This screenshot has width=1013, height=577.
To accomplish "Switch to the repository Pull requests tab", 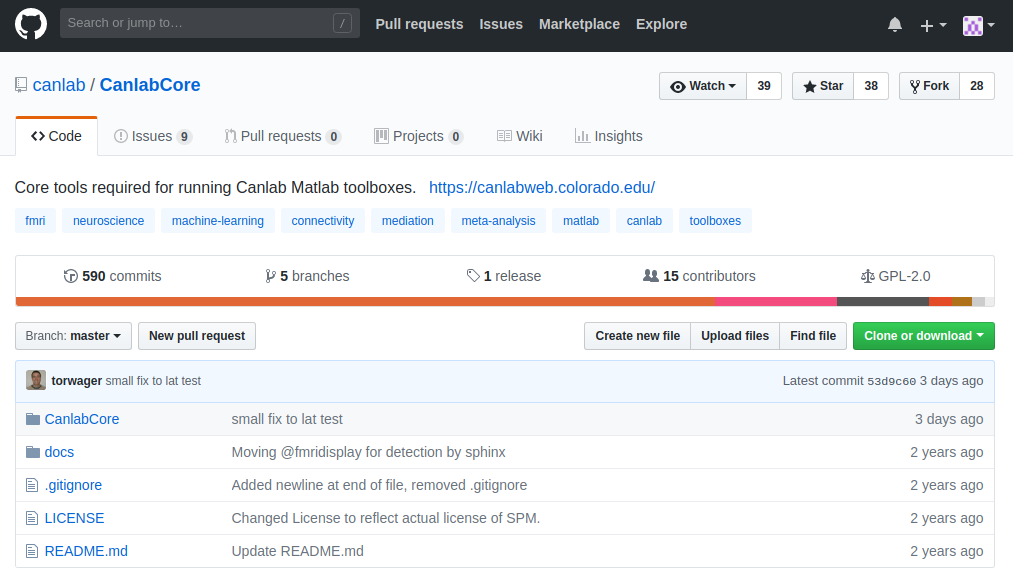I will (282, 136).
